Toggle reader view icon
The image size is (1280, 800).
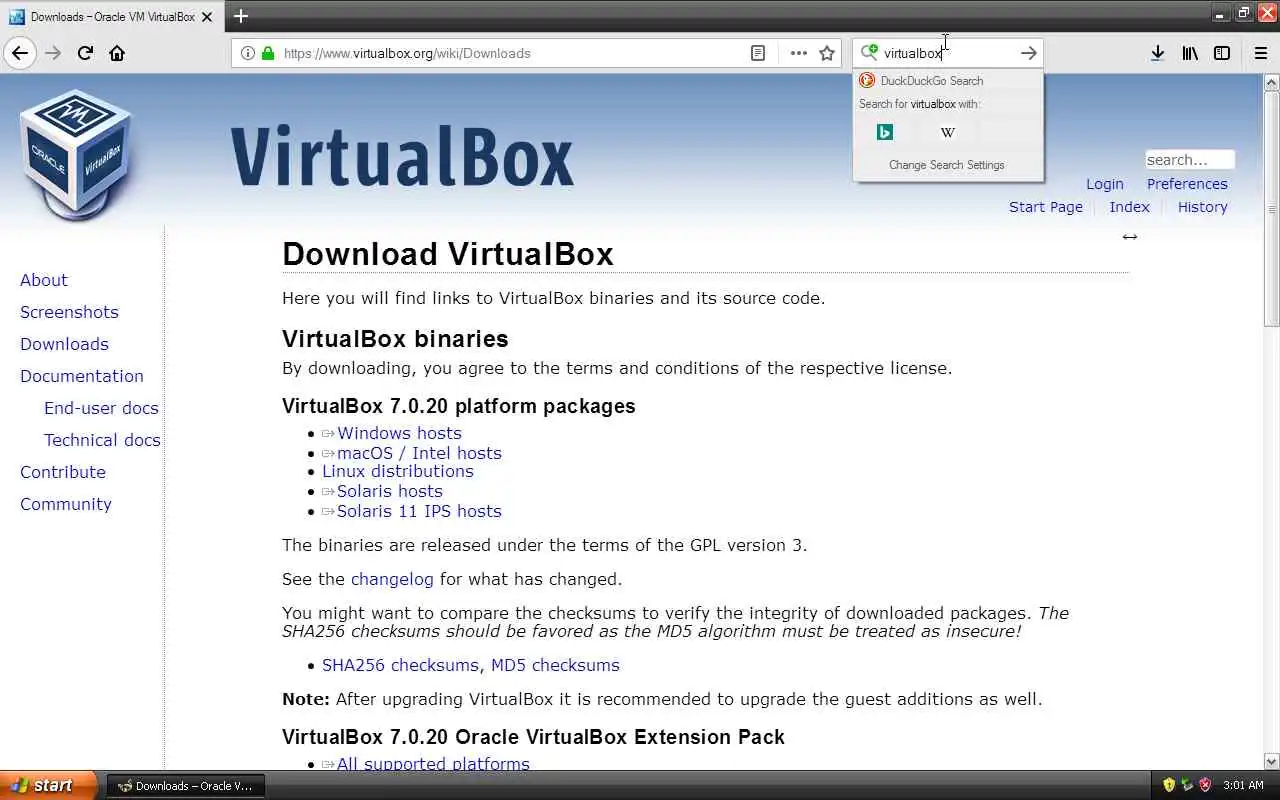pyautogui.click(x=758, y=53)
